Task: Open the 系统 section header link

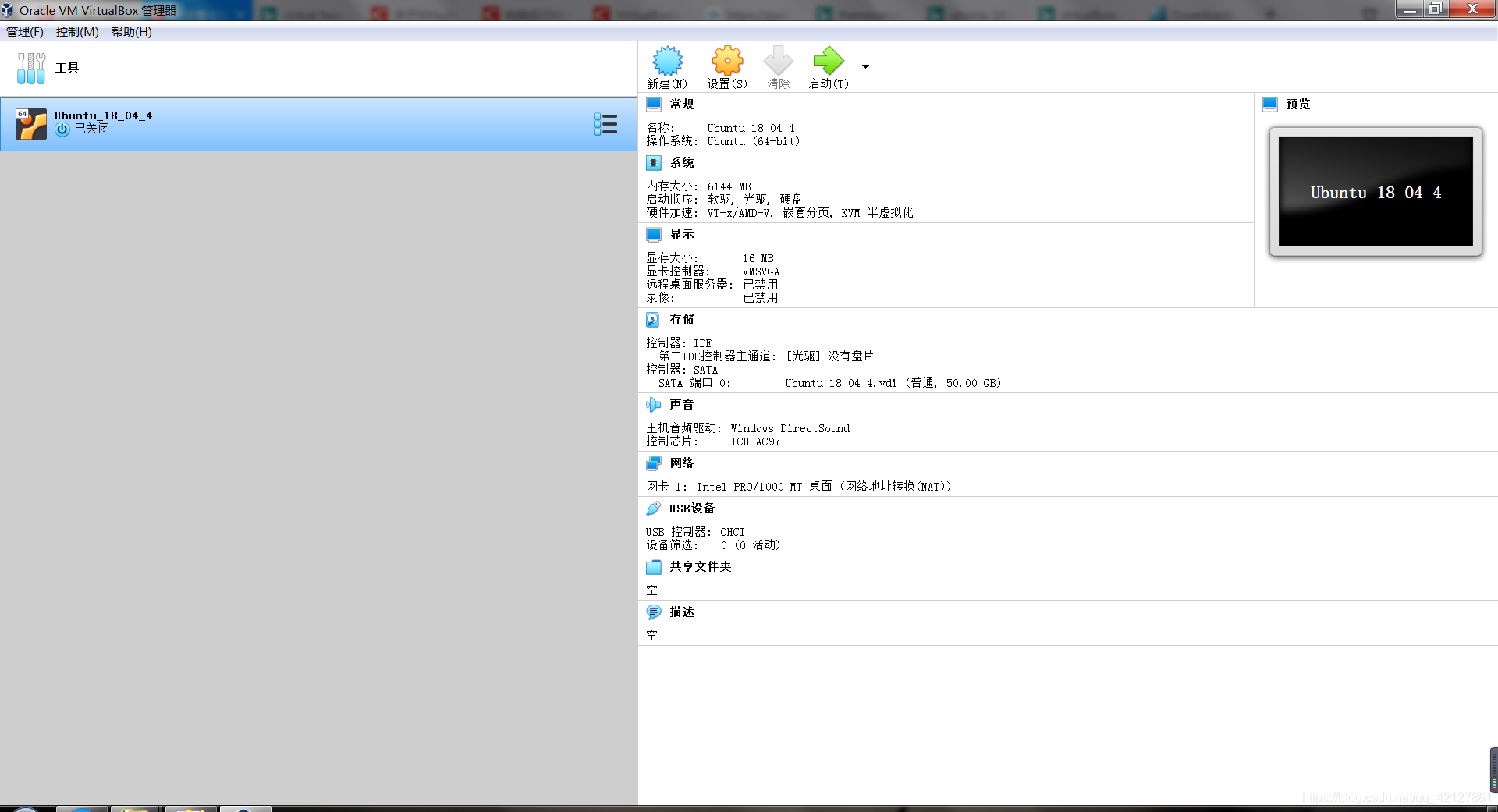Action: click(x=682, y=162)
